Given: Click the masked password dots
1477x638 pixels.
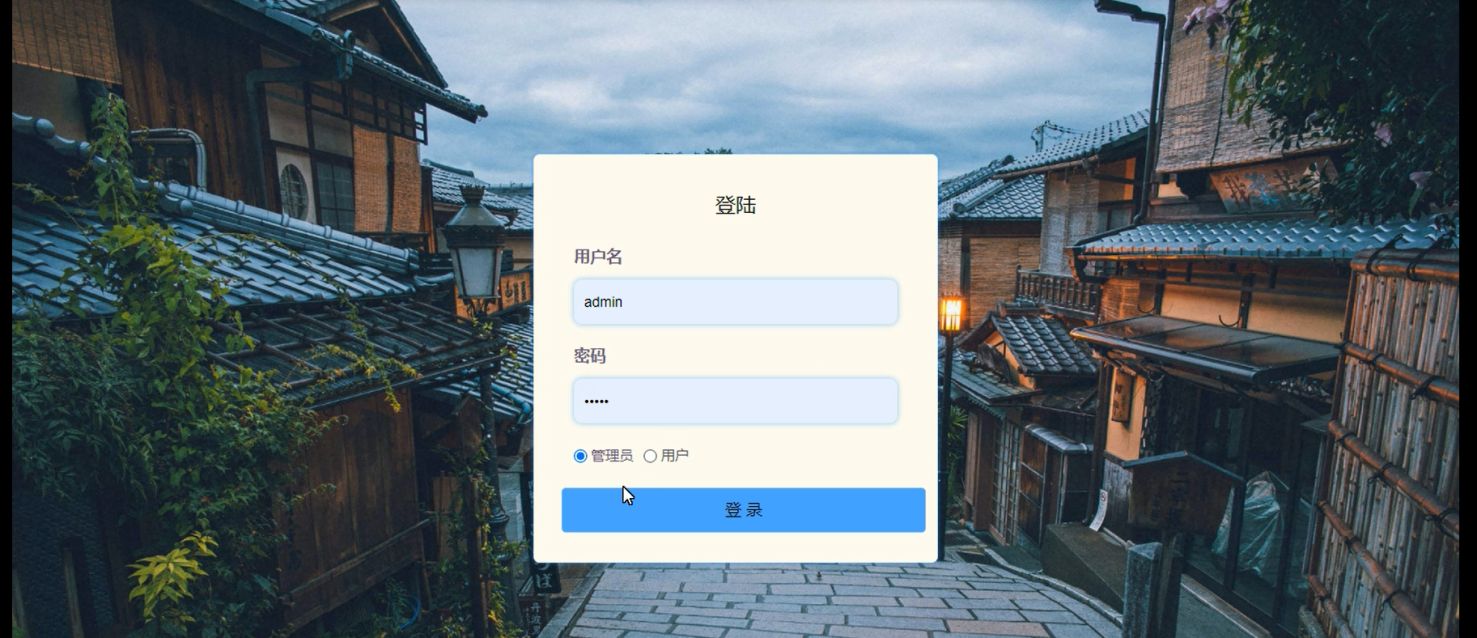Looking at the screenshot, I should click(x=596, y=401).
